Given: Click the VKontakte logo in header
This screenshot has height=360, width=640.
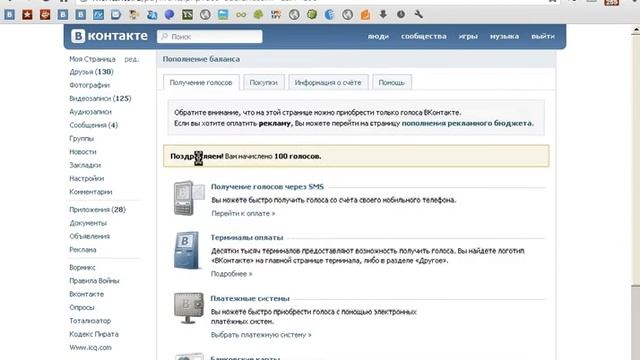Looking at the screenshot, I should [x=109, y=36].
